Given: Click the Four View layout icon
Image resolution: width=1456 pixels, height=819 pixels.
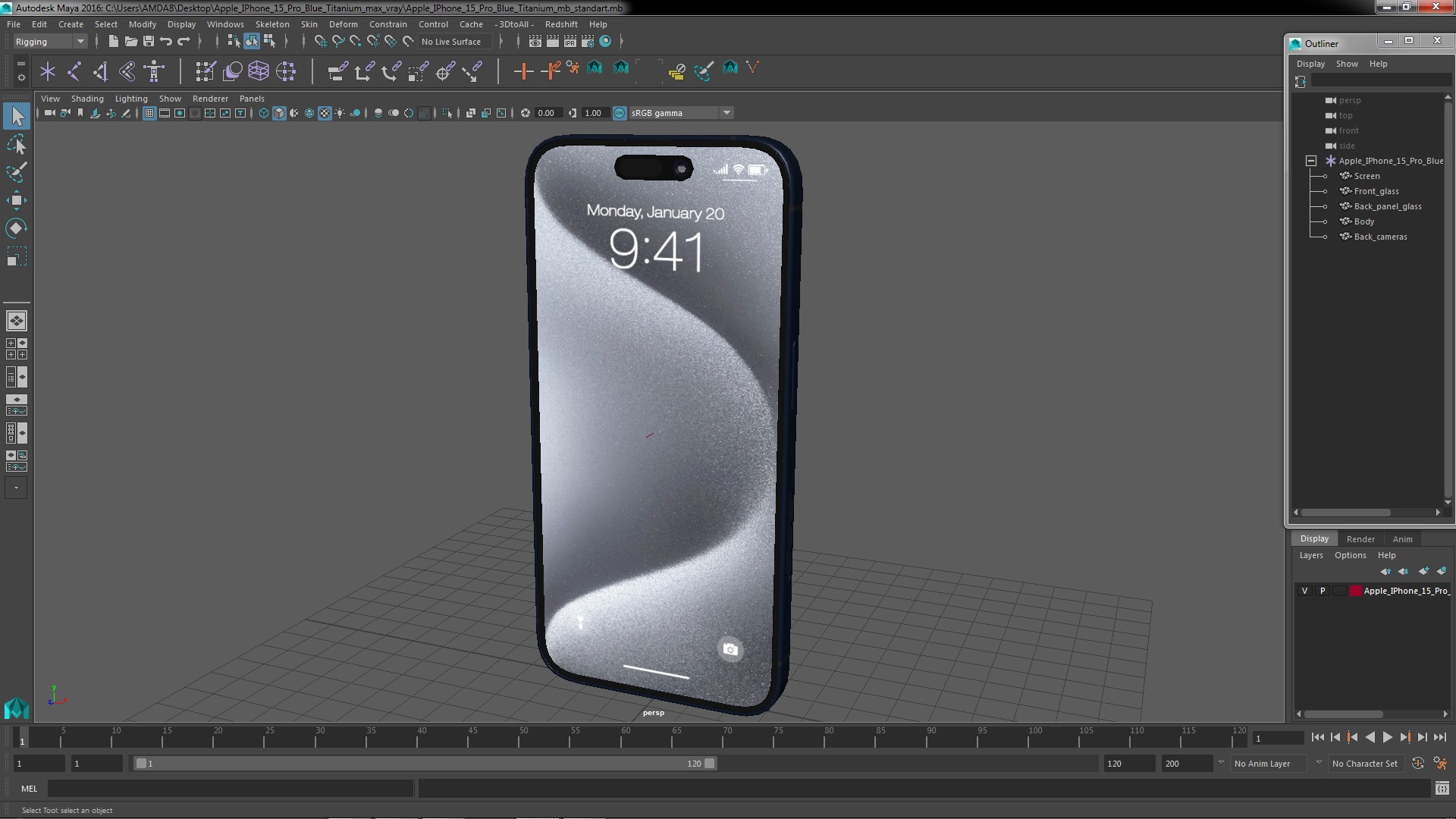Looking at the screenshot, I should coord(16,349).
